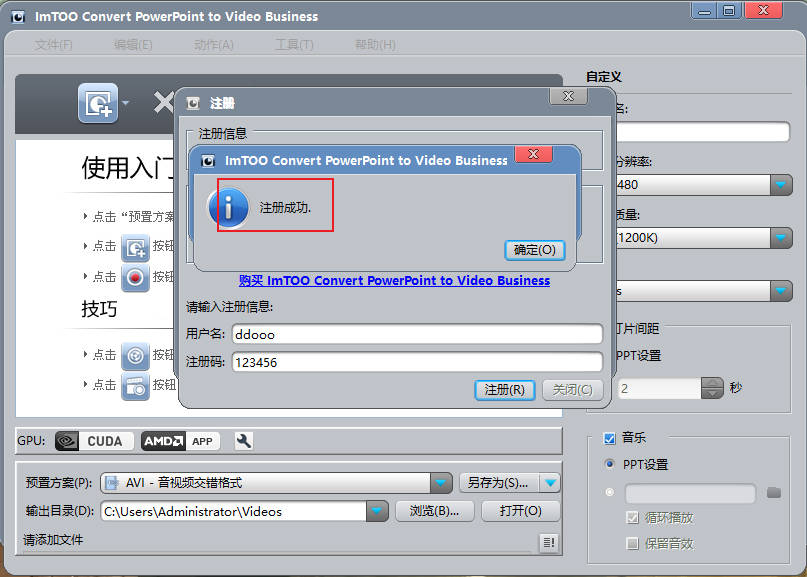This screenshot has height=577, width=807.
Task: Click the name input field under 自定义
Action: 703,132
